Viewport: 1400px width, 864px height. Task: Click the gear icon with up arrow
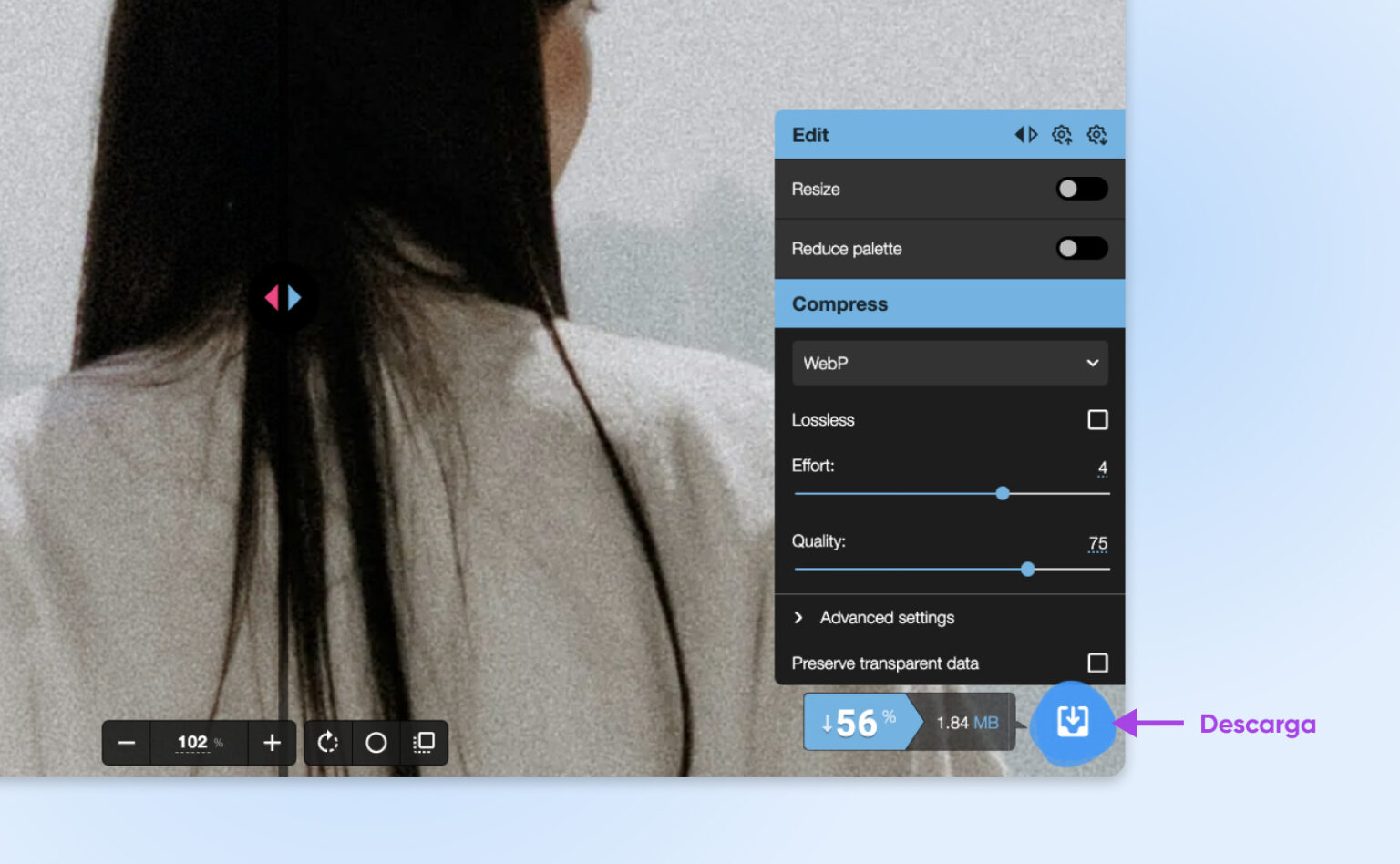tap(1061, 134)
